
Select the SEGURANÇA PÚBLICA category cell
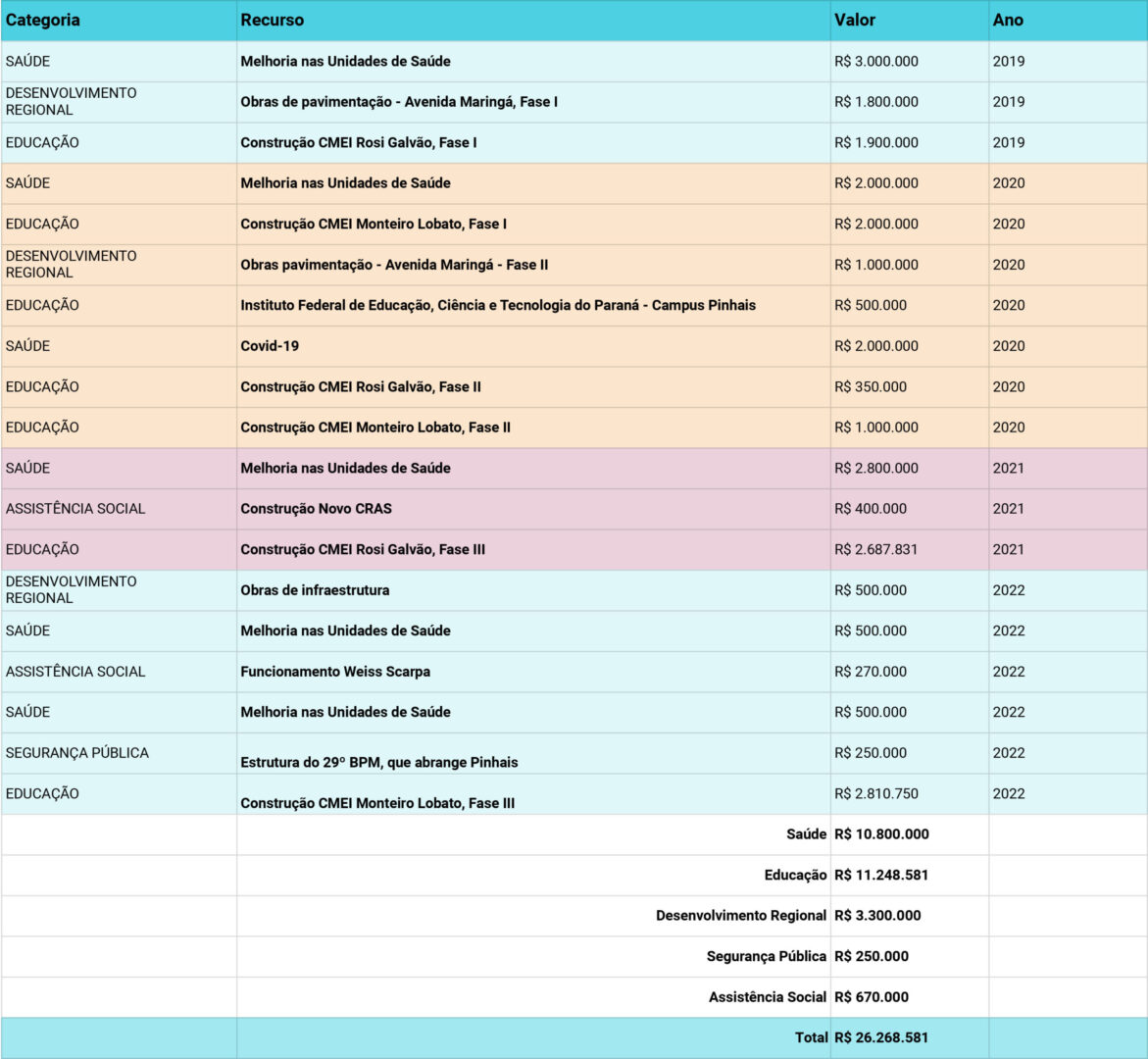[77, 753]
